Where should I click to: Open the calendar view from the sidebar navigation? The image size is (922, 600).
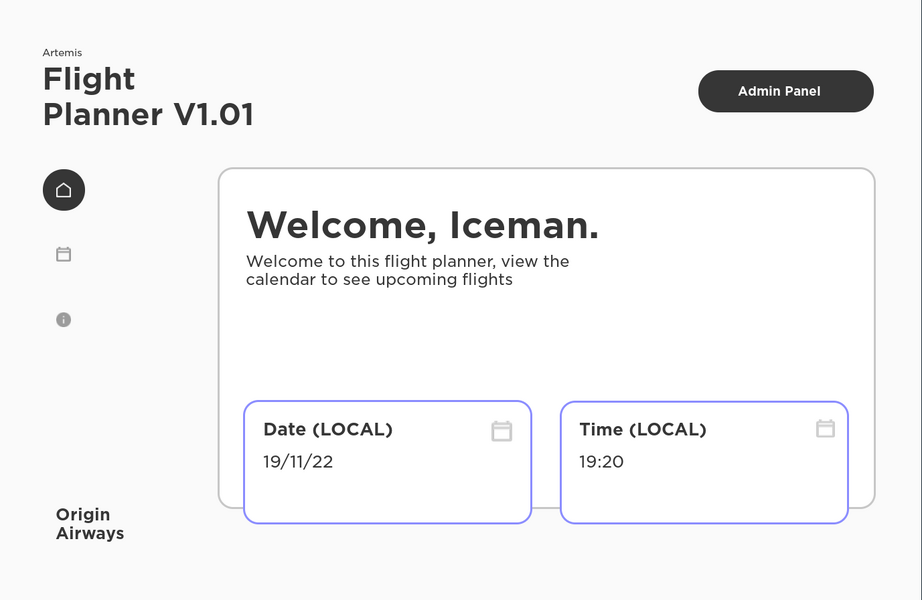(x=63, y=254)
